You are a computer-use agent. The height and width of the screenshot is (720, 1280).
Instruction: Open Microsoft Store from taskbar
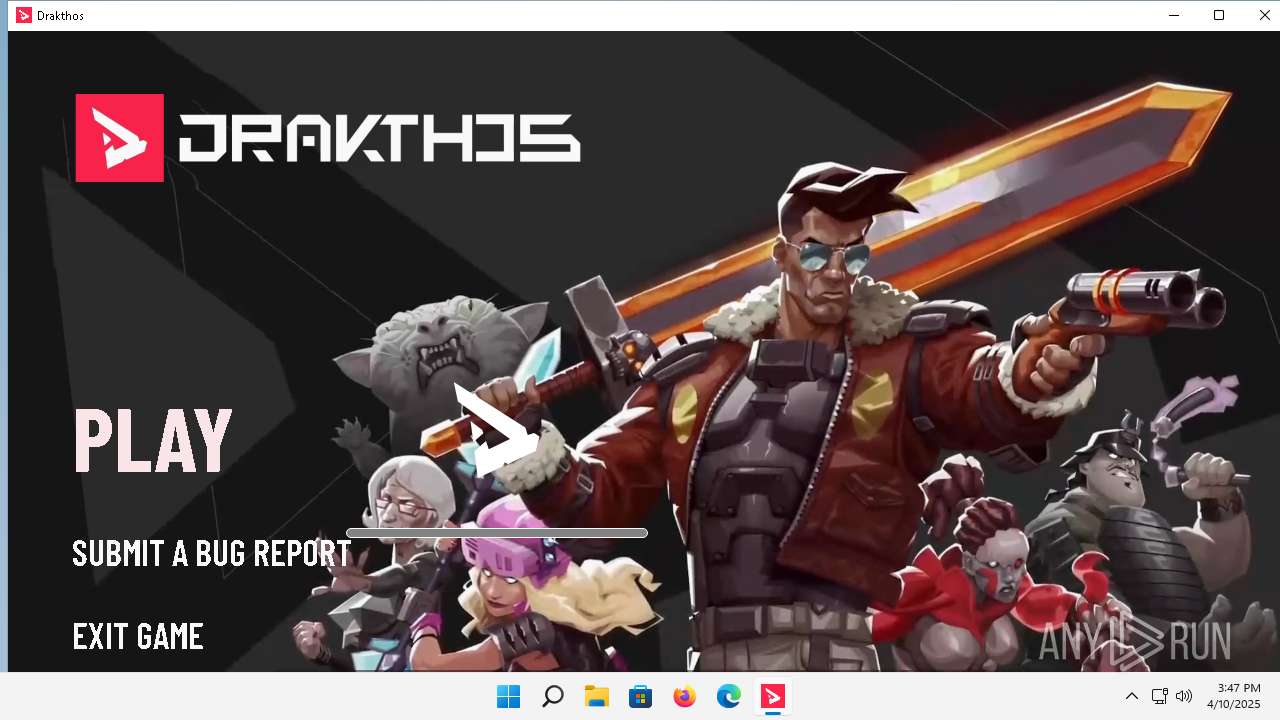coord(641,696)
